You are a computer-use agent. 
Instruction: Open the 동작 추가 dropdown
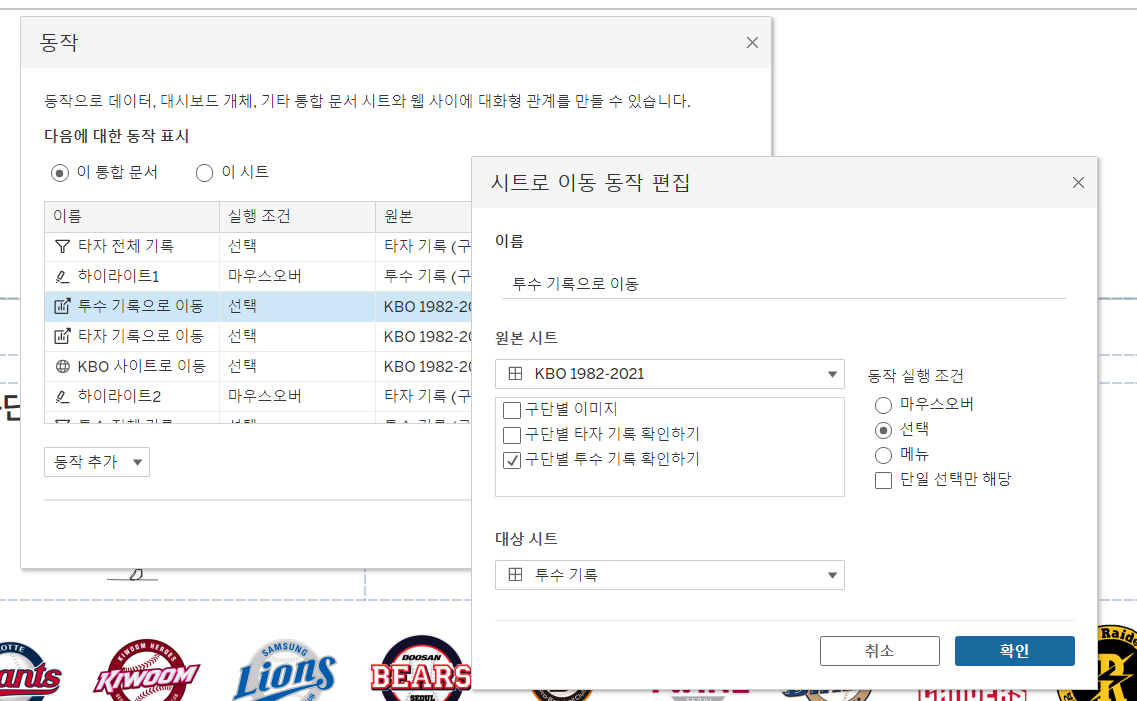click(97, 462)
